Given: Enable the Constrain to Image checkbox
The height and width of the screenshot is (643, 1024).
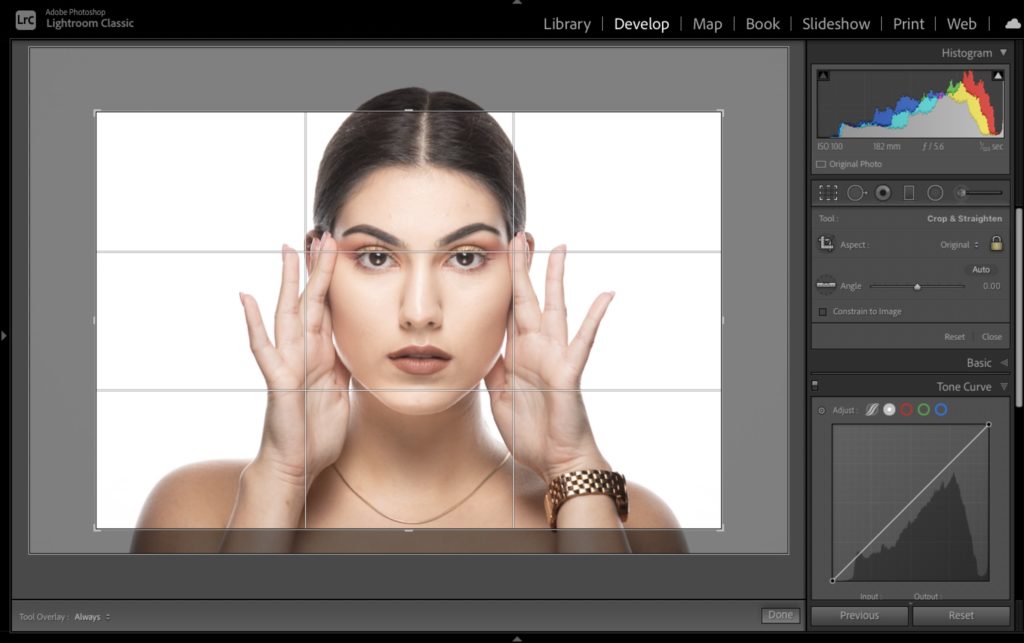Looking at the screenshot, I should [x=822, y=311].
